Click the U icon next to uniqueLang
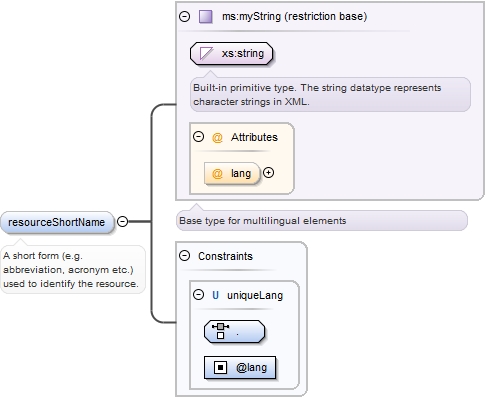502x398 pixels. click(x=215, y=295)
